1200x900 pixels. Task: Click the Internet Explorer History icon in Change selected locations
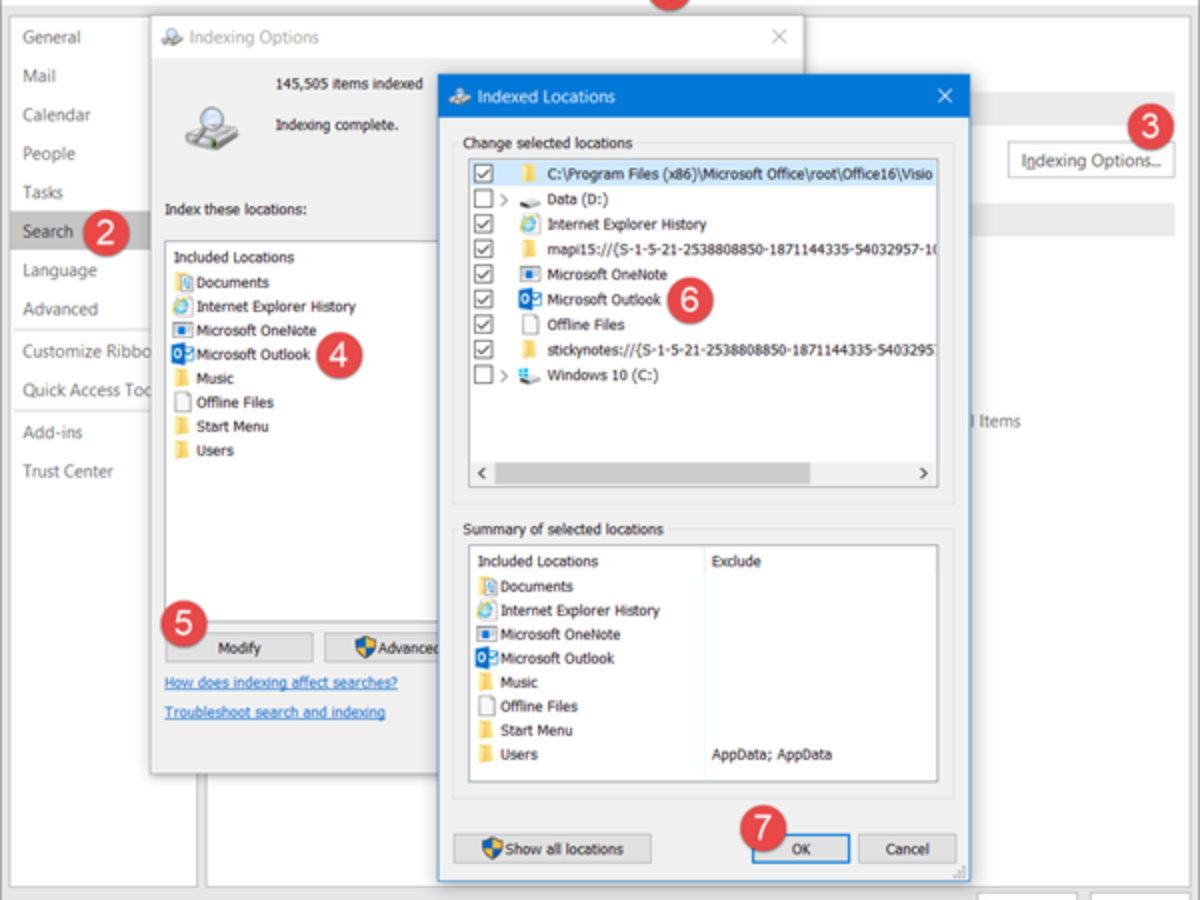[x=529, y=224]
